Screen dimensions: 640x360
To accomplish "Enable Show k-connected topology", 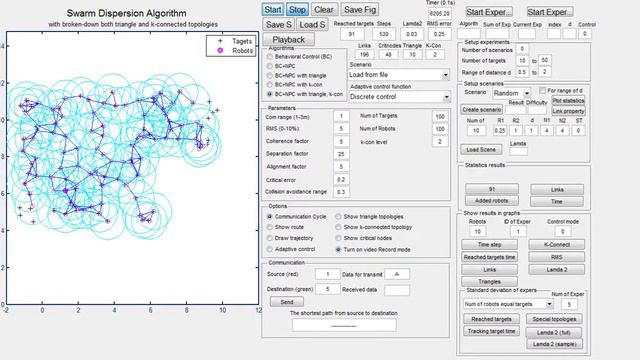I will coord(338,227).
